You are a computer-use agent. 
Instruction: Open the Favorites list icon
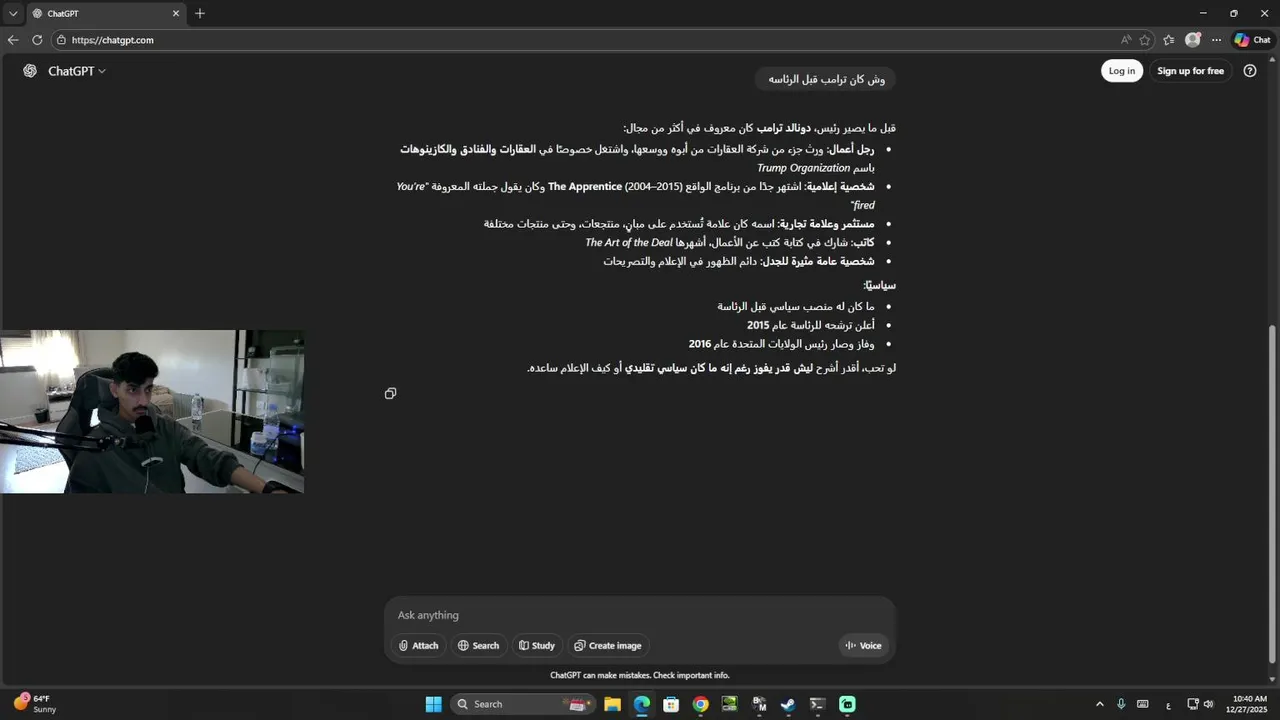[x=1169, y=40]
